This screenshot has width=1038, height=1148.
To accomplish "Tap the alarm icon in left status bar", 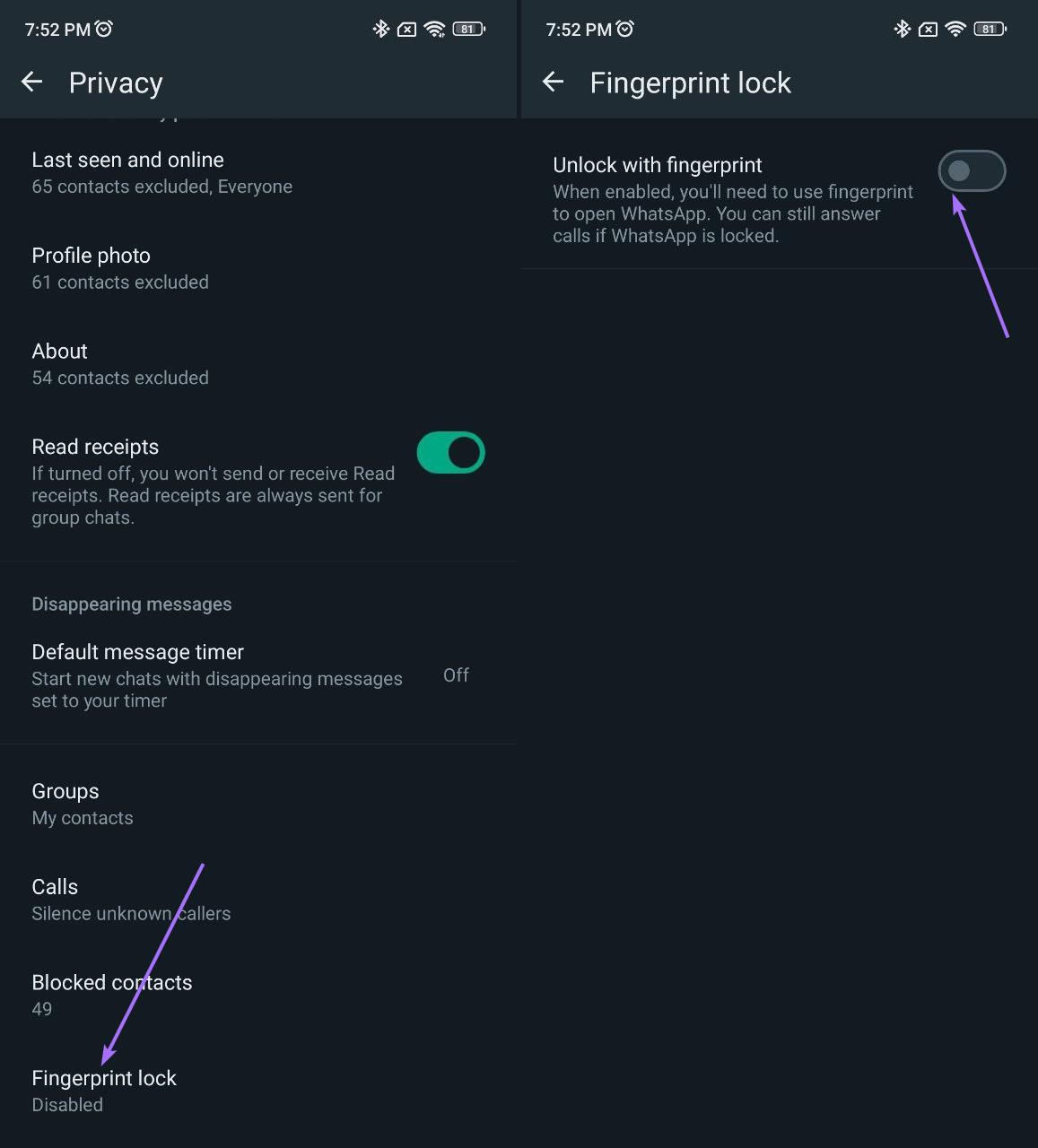I will 104,29.
